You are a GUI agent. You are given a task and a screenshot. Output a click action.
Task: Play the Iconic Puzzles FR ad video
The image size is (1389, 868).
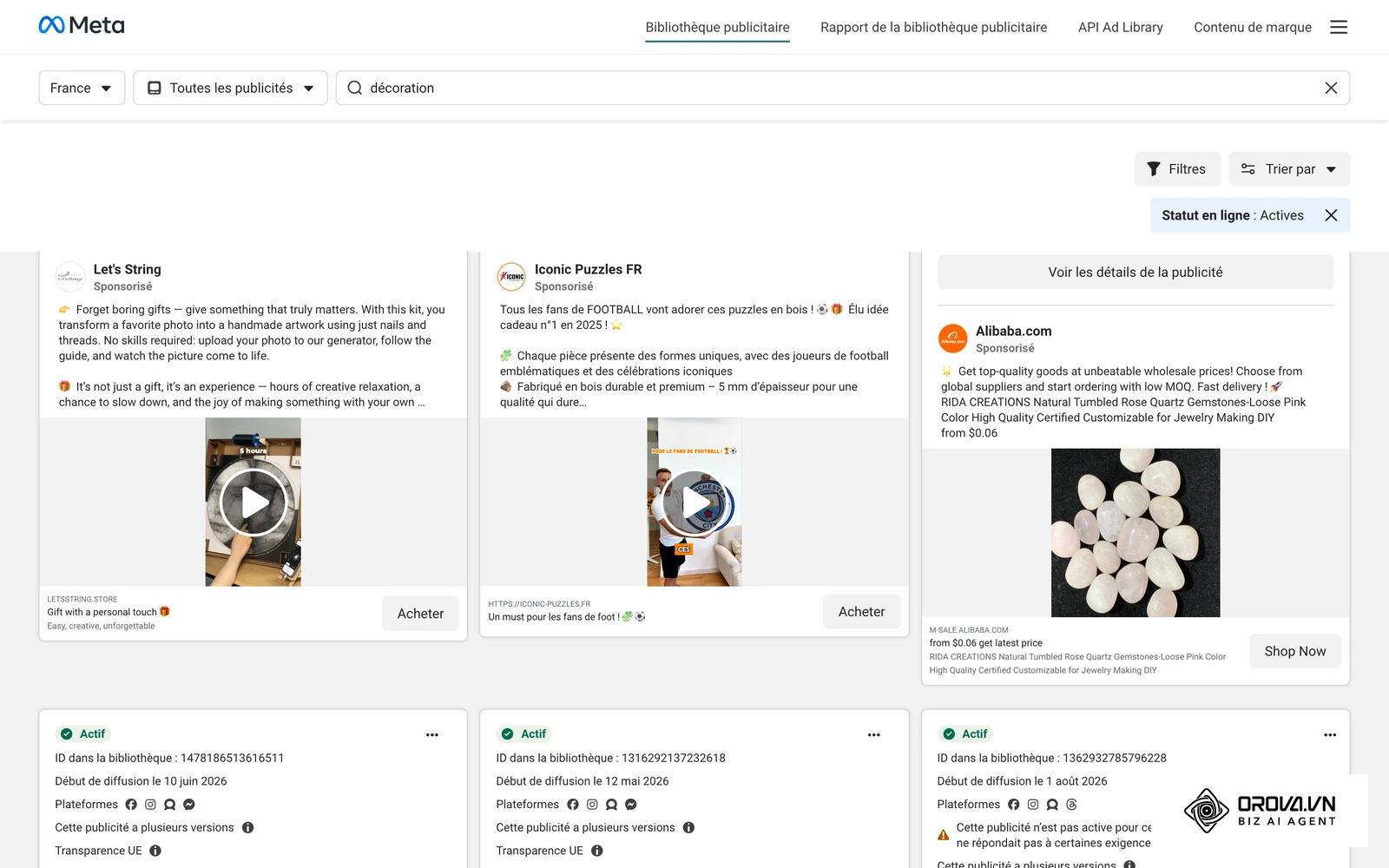pos(694,502)
